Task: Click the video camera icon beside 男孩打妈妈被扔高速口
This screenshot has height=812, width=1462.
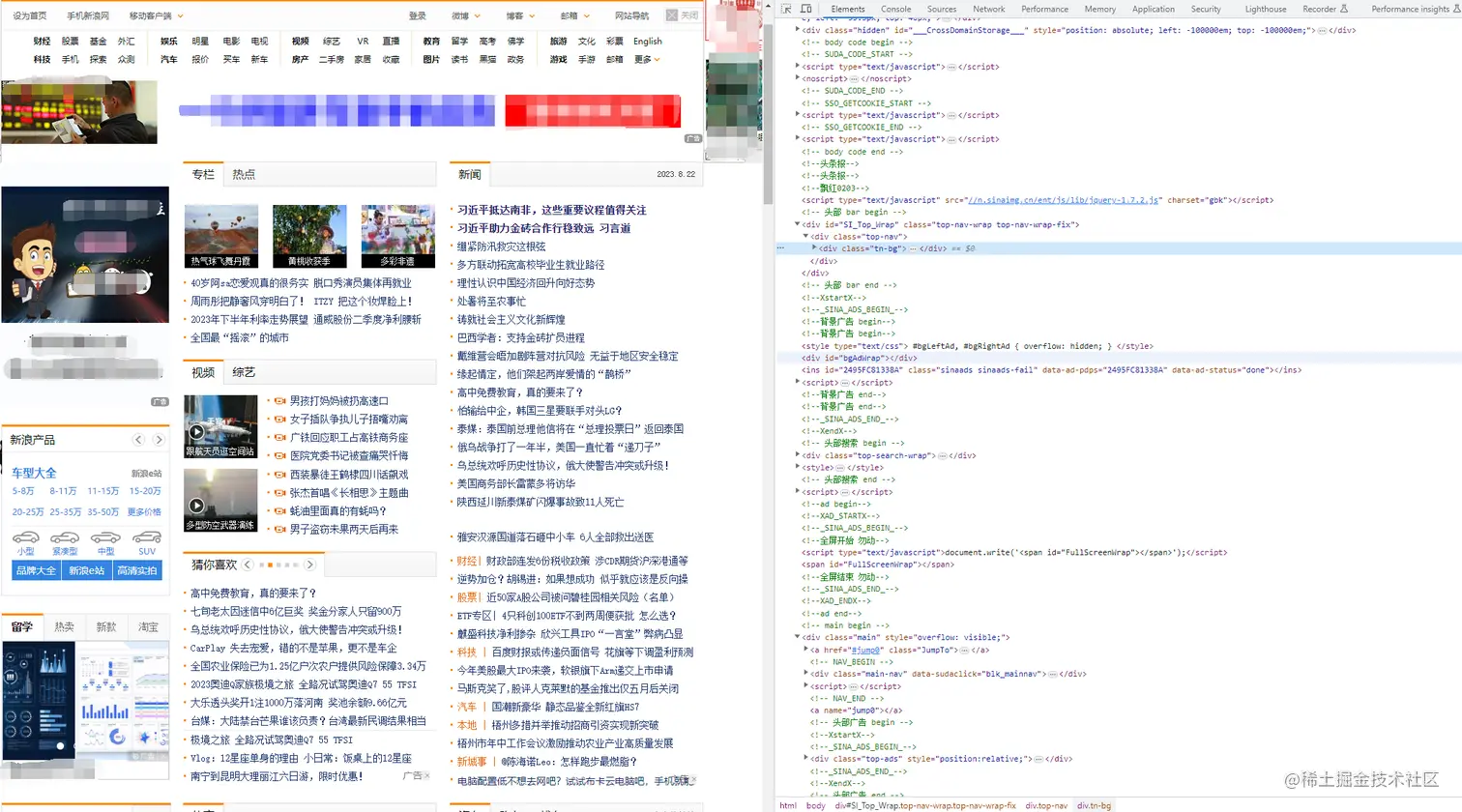Action: (x=279, y=401)
